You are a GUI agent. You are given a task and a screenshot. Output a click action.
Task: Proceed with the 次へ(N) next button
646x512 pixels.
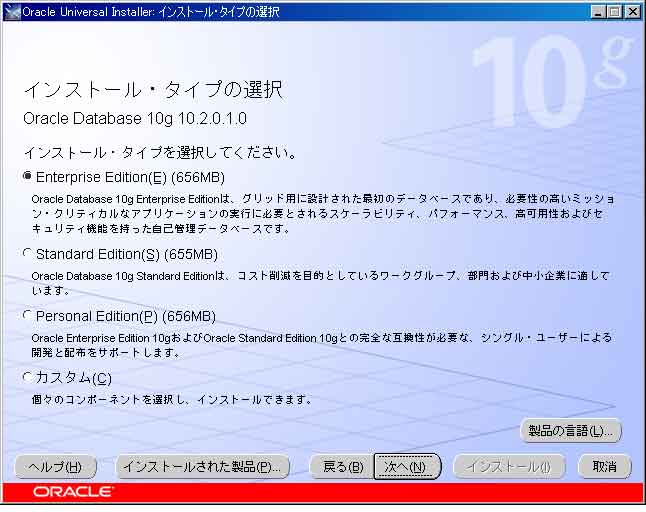click(407, 467)
